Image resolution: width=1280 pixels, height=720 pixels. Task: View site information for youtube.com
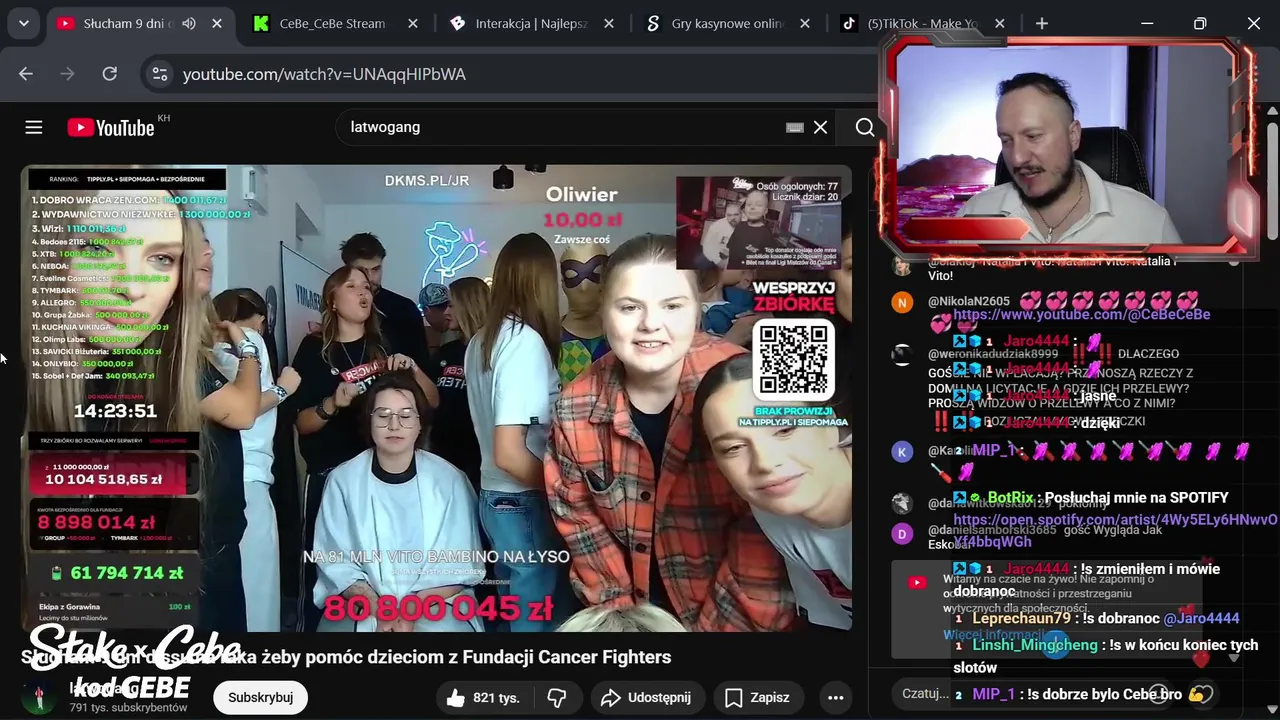pyautogui.click(x=158, y=74)
